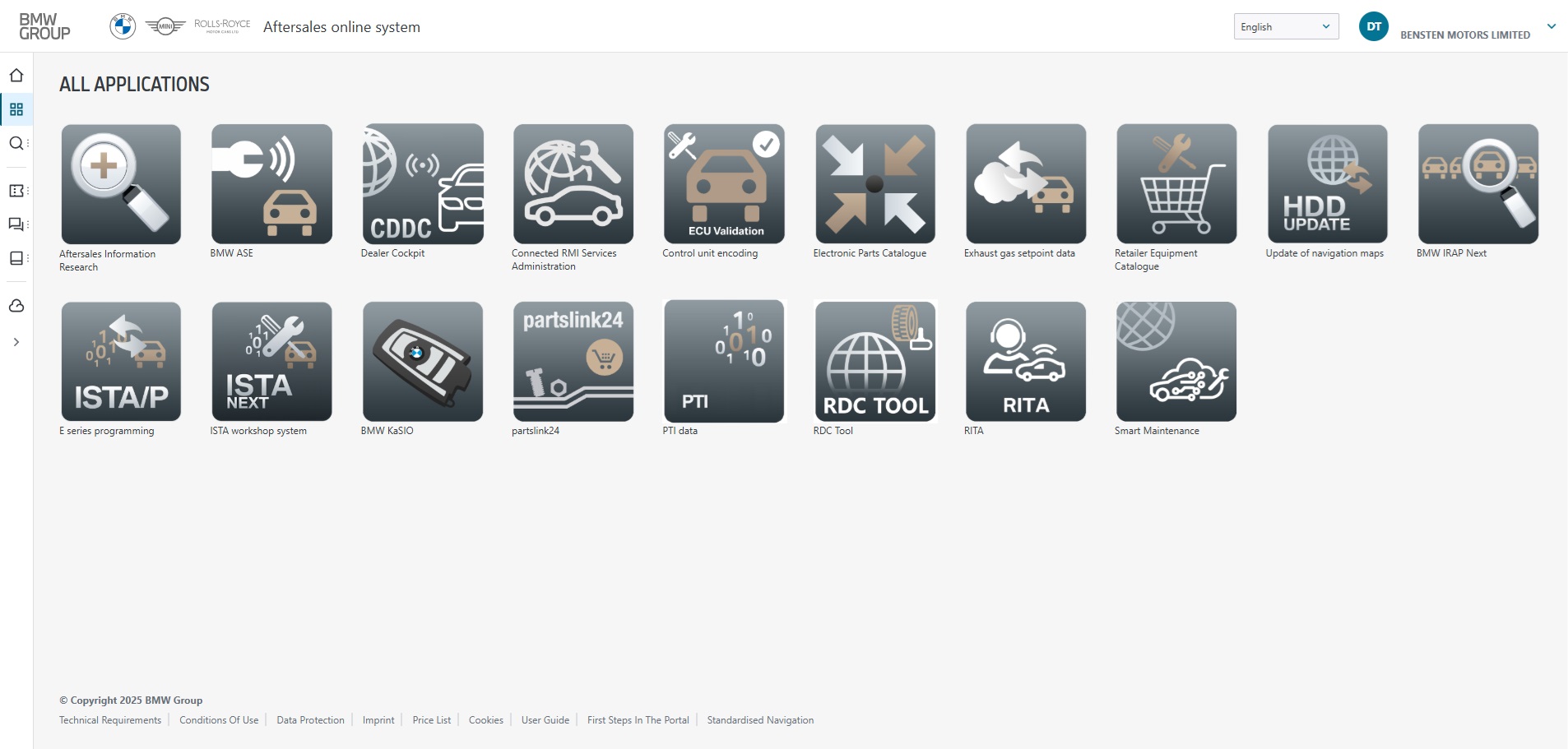Click the ISTA workshop system label

pyautogui.click(x=258, y=431)
